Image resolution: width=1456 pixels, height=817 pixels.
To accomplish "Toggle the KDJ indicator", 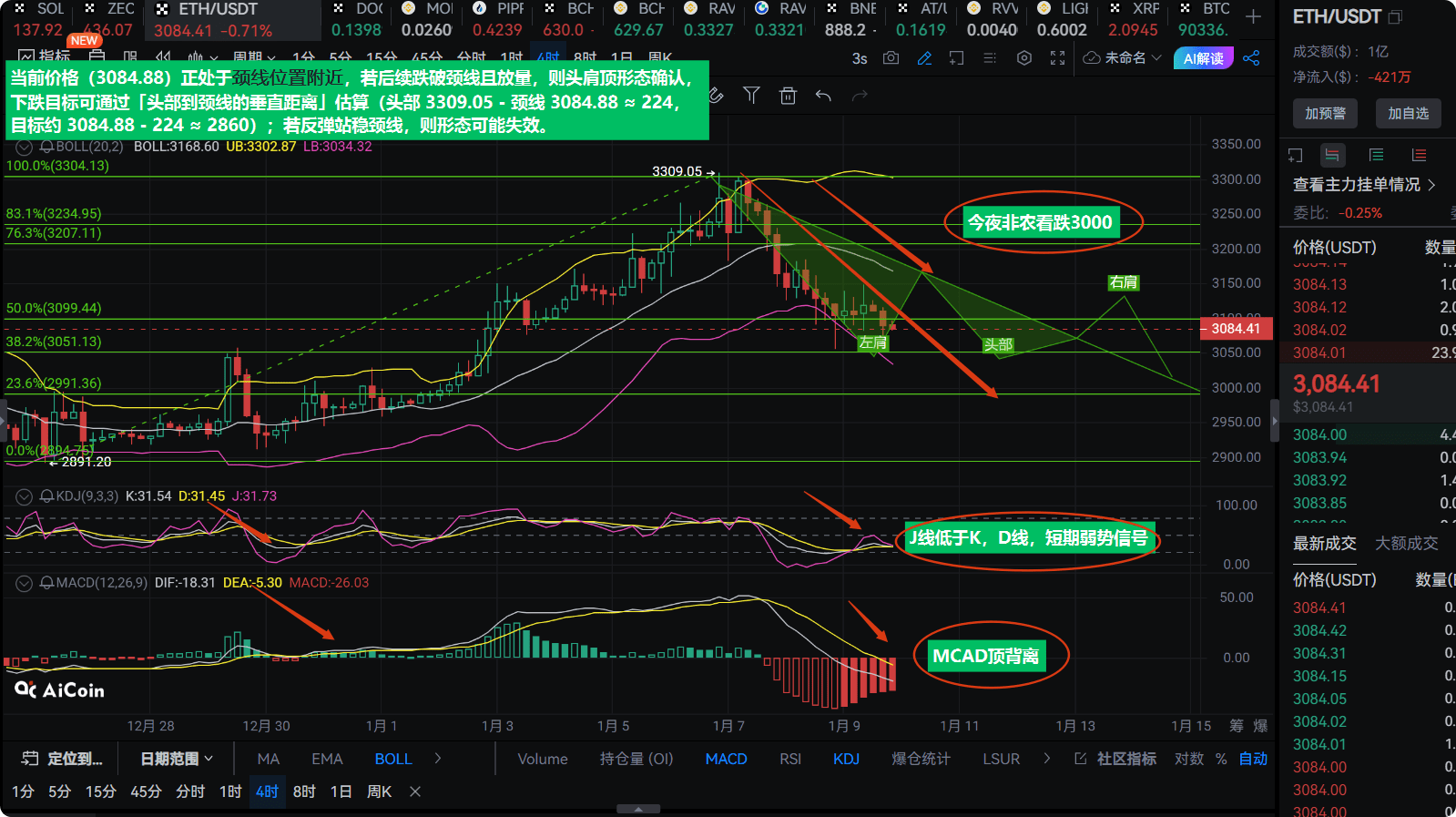I will [x=846, y=759].
